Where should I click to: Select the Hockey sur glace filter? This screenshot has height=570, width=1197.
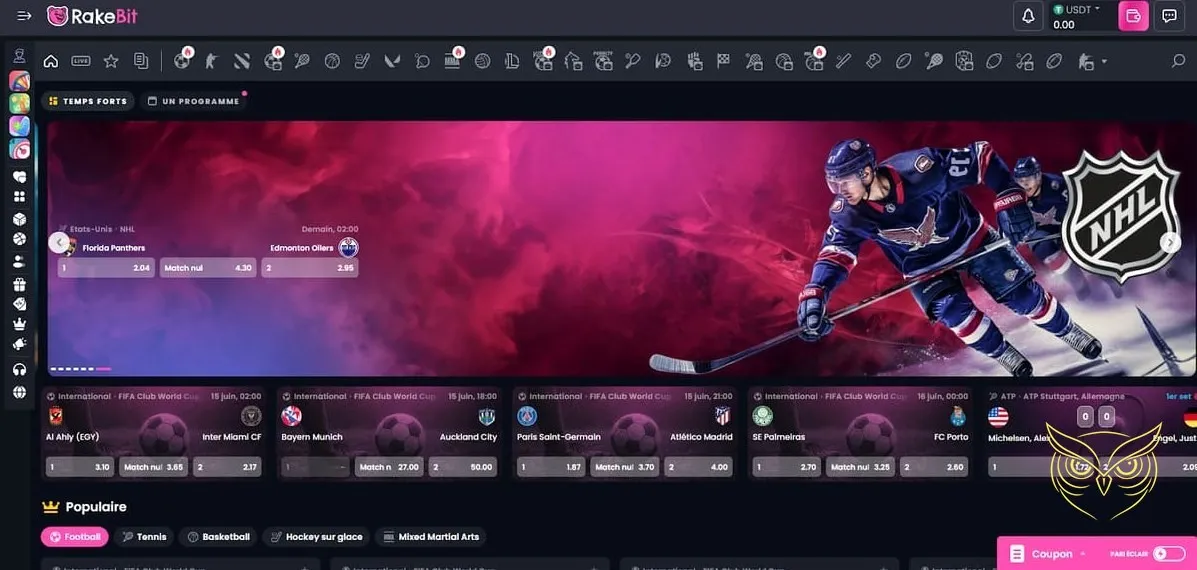317,537
